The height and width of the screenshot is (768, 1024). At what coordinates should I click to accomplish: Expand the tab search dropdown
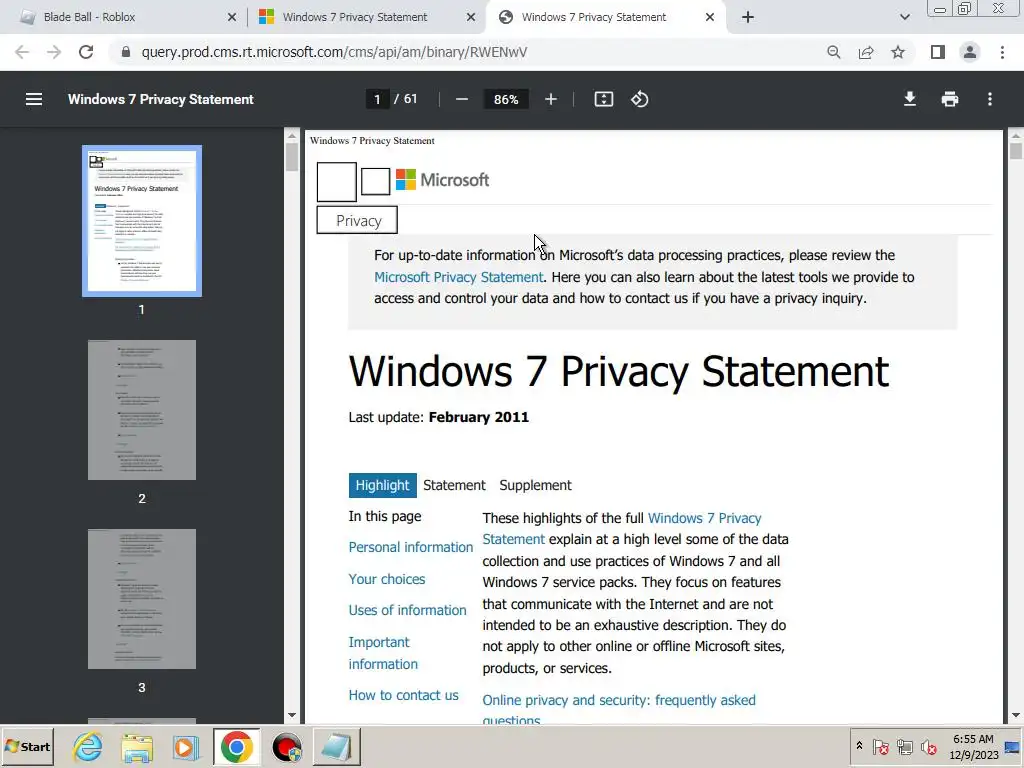click(x=904, y=18)
